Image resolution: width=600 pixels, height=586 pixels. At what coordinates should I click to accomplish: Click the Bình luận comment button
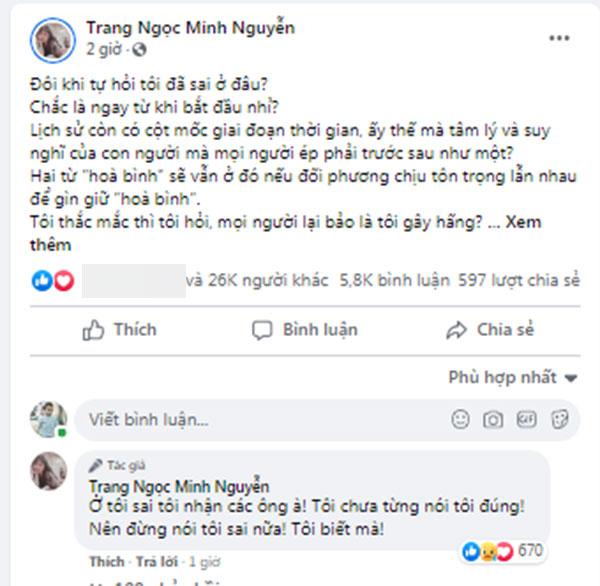click(x=305, y=329)
